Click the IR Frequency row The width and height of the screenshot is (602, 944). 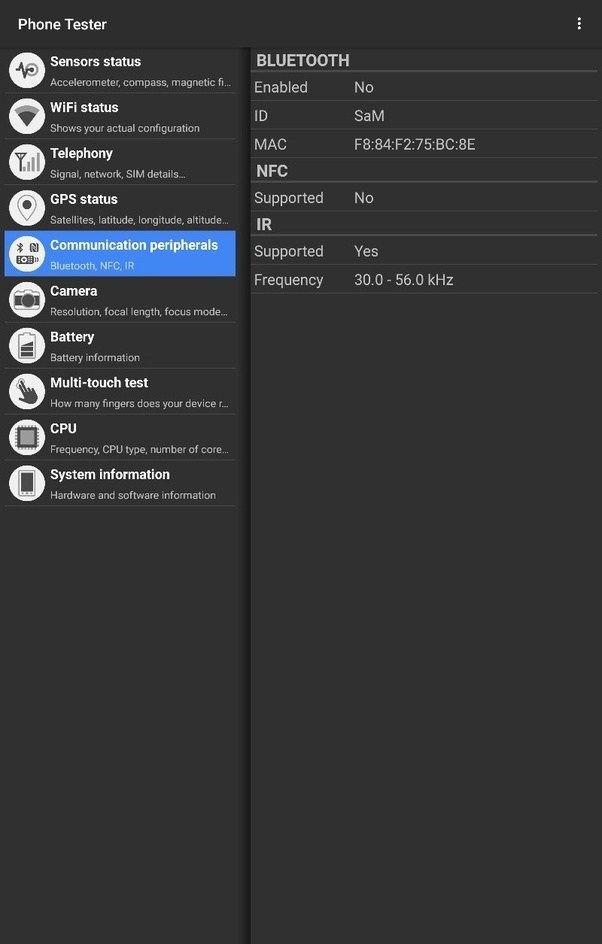pos(424,280)
